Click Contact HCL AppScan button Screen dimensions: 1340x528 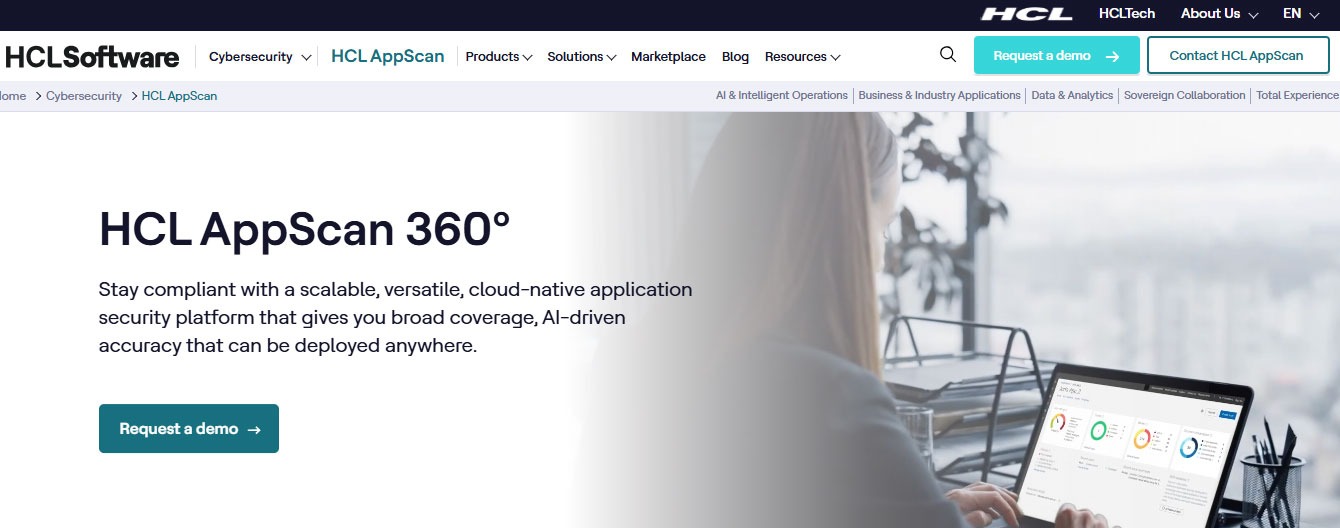coord(1238,56)
